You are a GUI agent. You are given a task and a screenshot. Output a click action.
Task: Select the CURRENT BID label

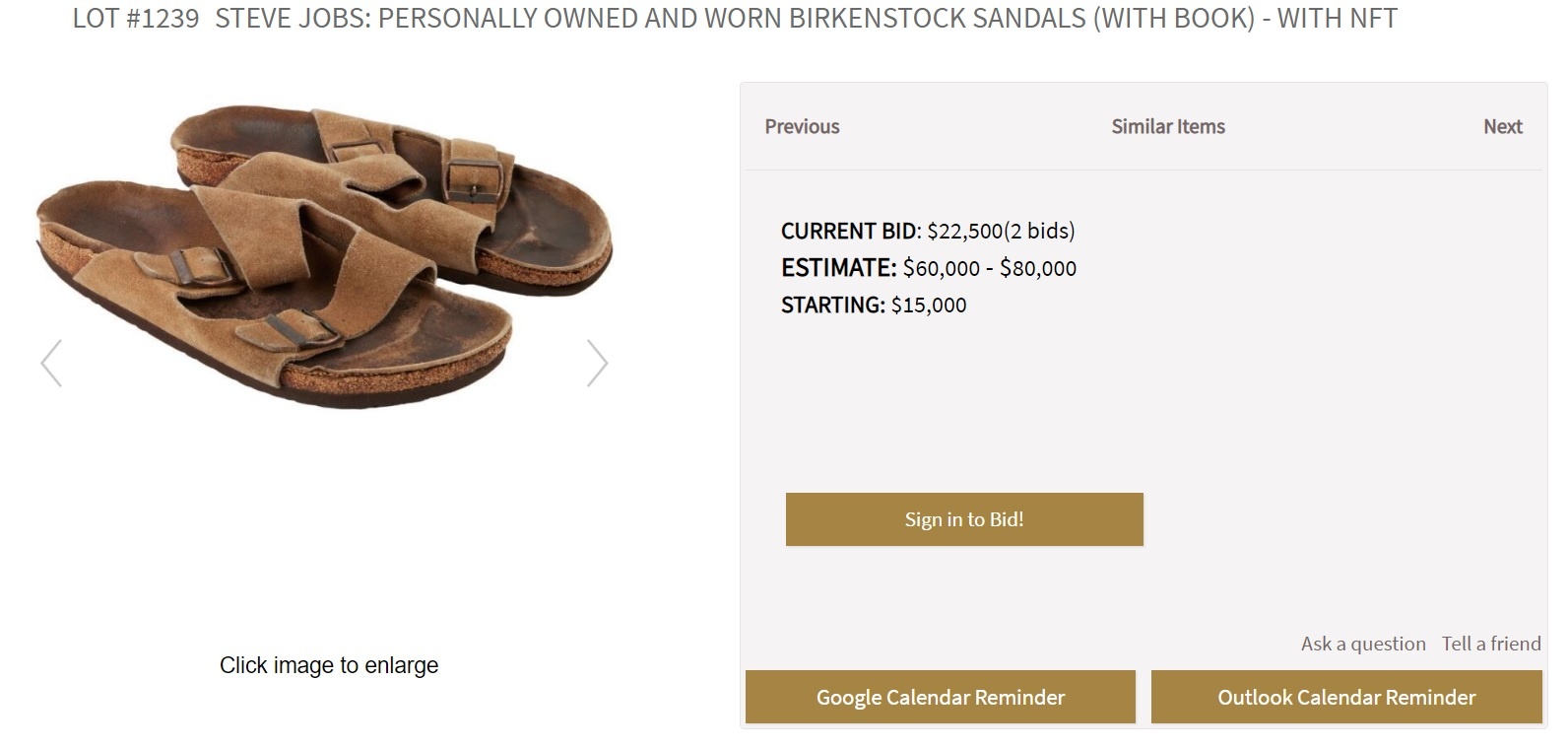click(849, 231)
